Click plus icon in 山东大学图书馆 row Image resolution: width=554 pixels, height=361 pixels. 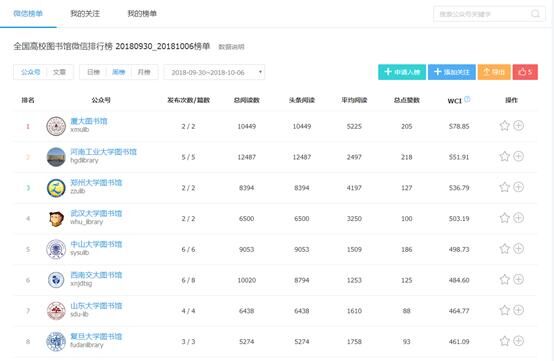point(518,310)
